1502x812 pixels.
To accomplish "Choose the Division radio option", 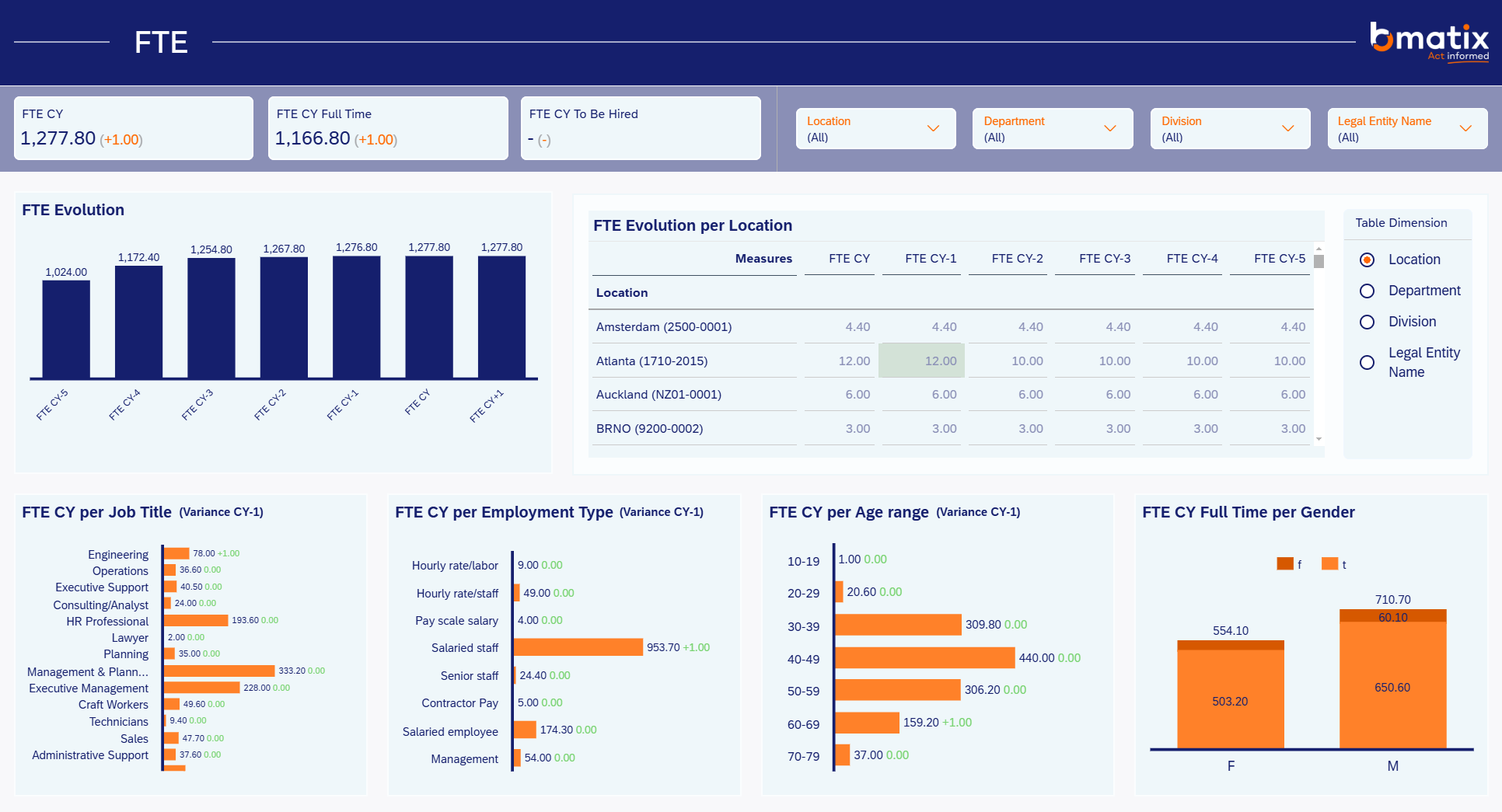I will 1367,322.
